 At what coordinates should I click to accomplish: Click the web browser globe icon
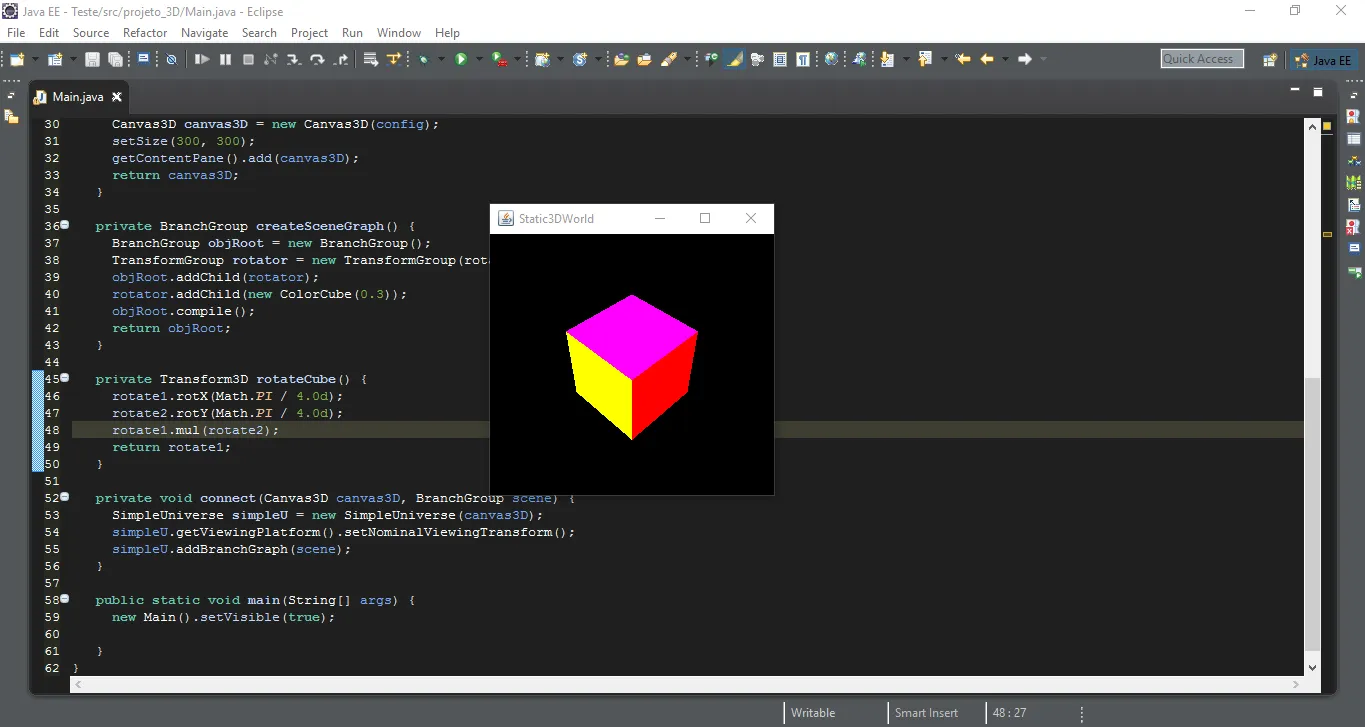pos(831,60)
